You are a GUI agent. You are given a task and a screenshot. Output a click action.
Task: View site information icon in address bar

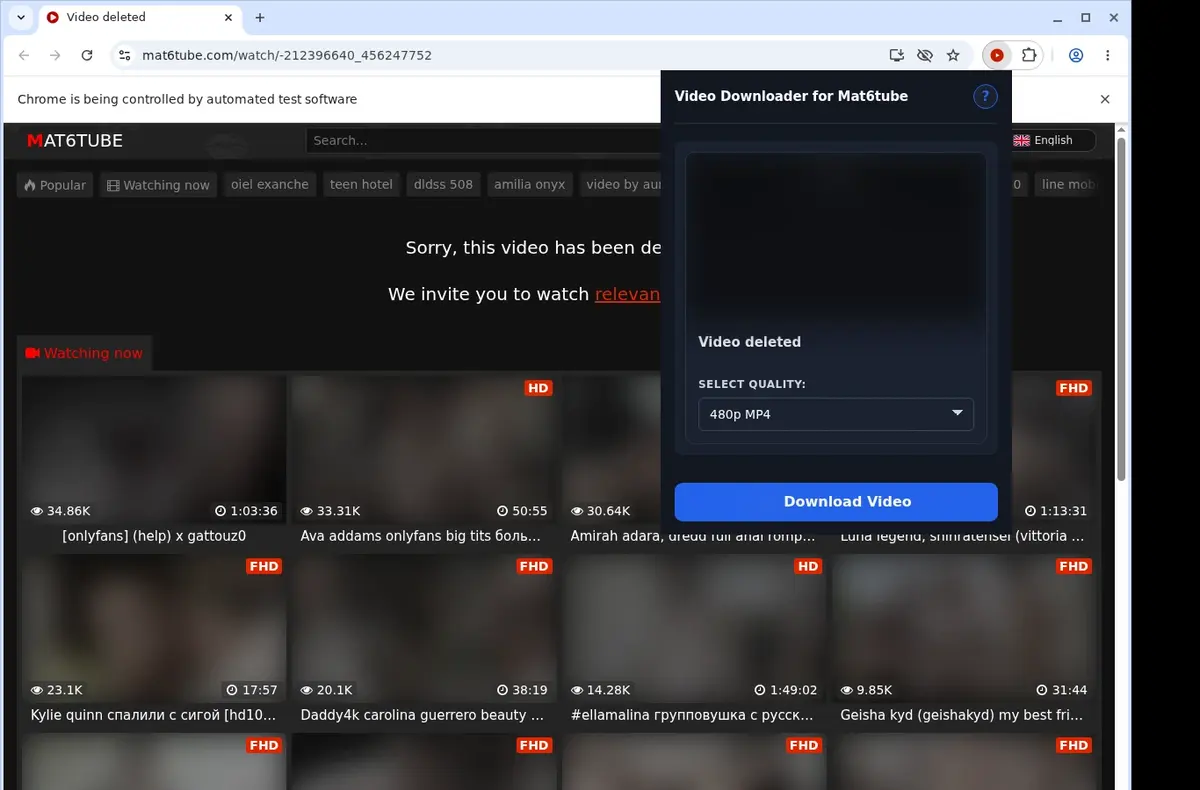tap(124, 55)
